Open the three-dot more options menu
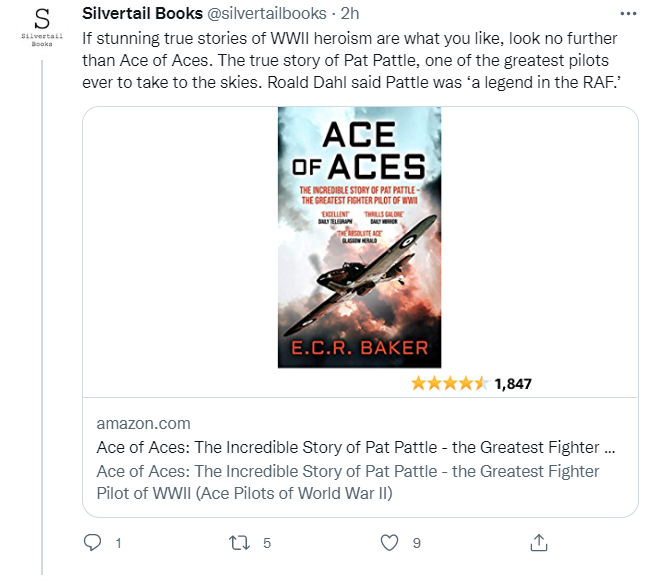The width and height of the screenshot is (655, 581). (627, 15)
